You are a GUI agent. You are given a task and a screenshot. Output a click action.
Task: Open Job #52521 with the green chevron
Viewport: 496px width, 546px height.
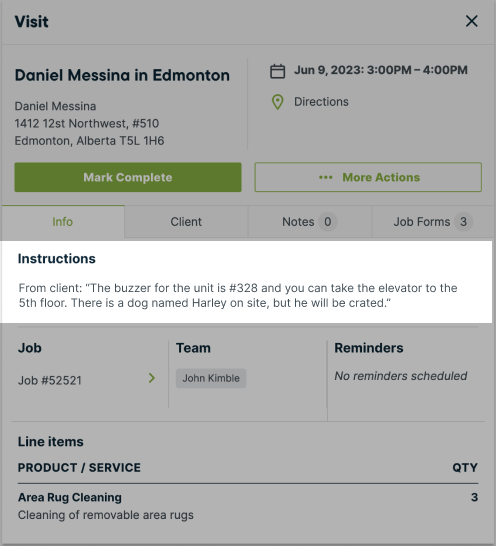(152, 378)
